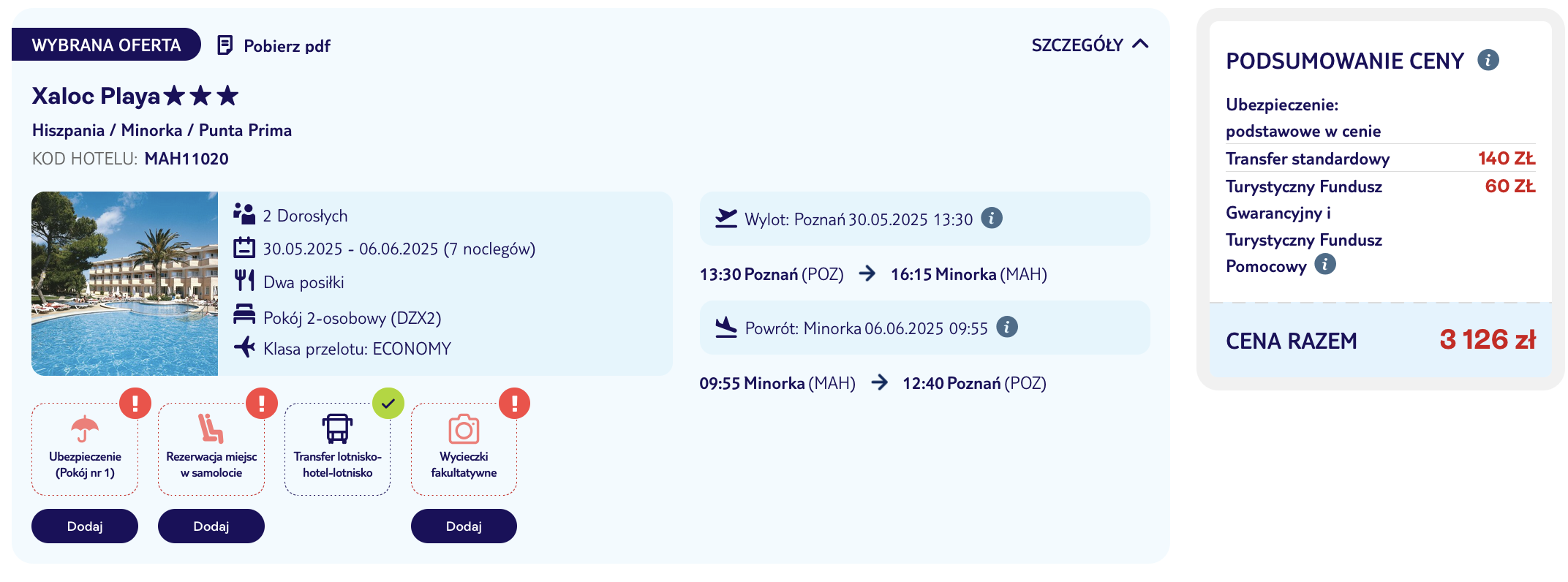
Task: Open info icon next to Fundusz Pomocowy
Action: point(1324,264)
